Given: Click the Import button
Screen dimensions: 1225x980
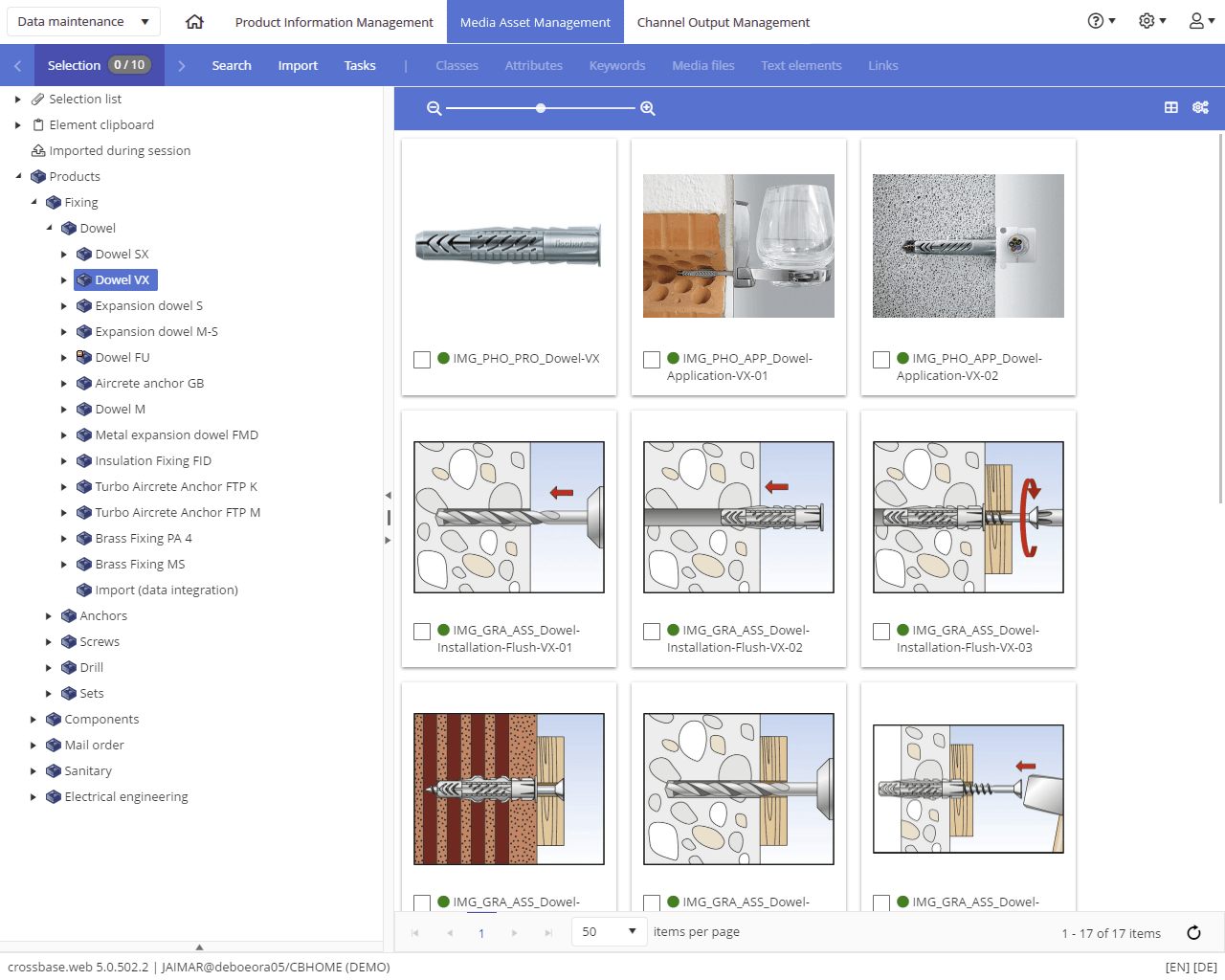Looking at the screenshot, I should click(298, 65).
